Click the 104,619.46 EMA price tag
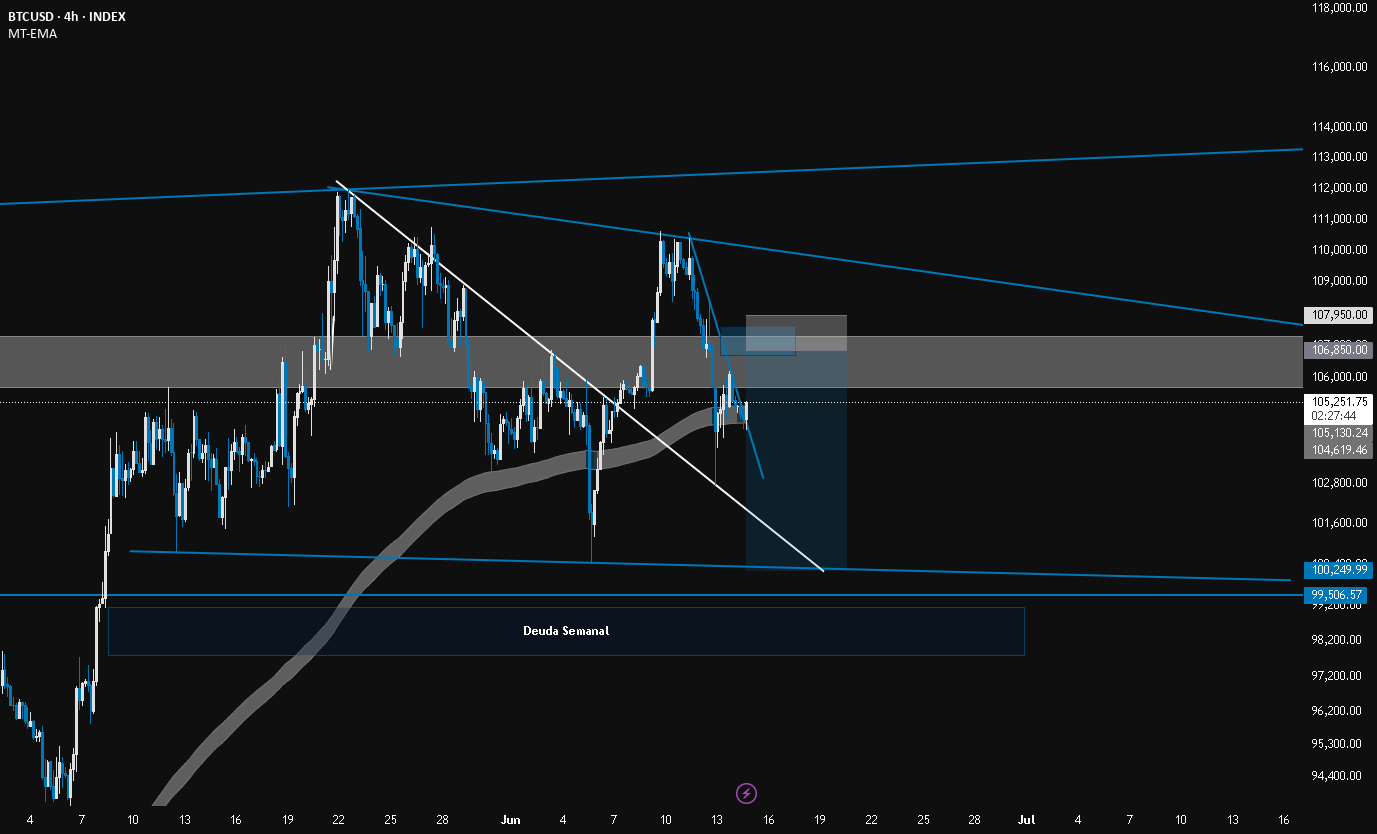The width and height of the screenshot is (1377, 834). click(x=1338, y=450)
